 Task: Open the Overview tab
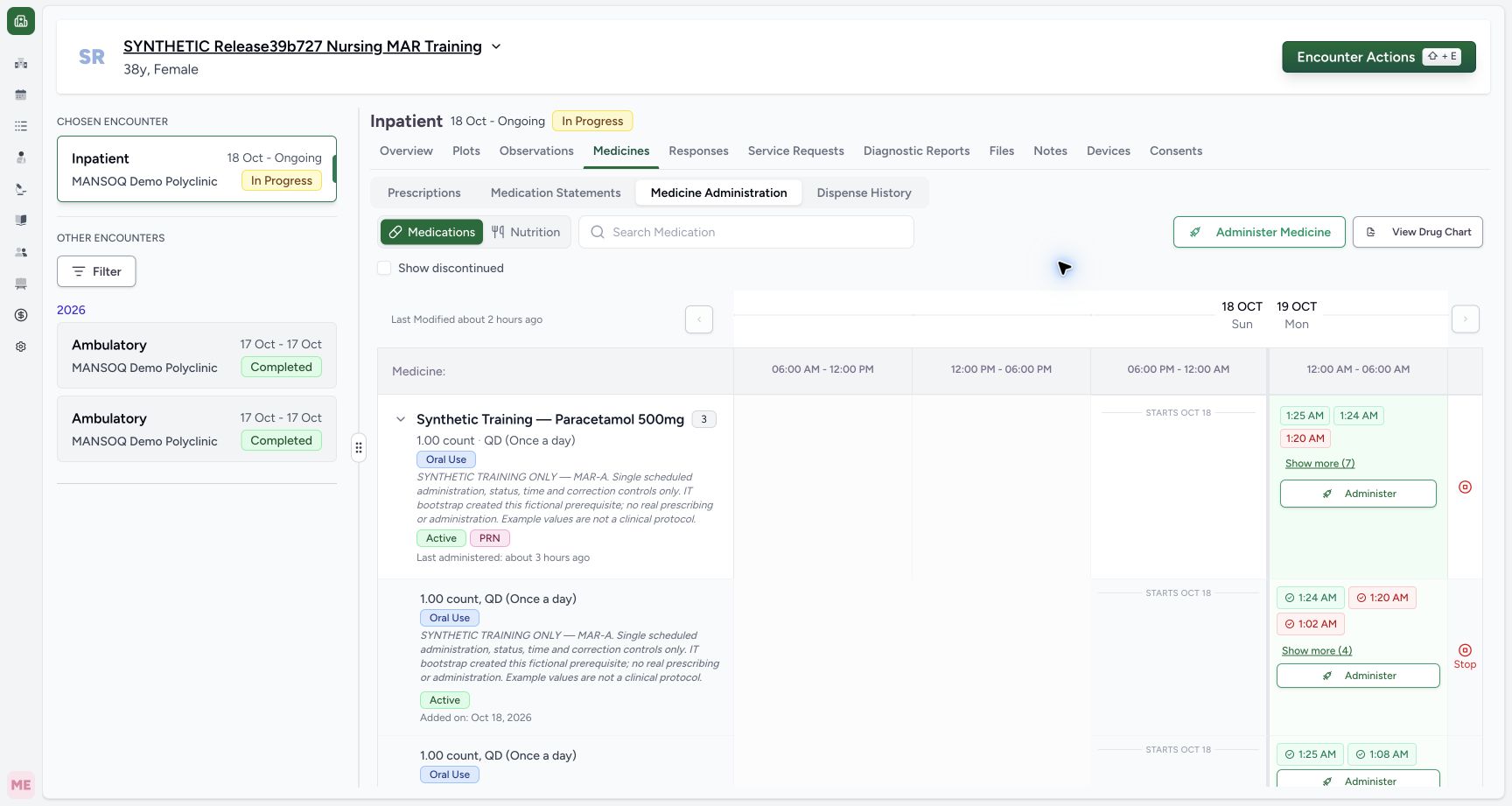point(406,151)
